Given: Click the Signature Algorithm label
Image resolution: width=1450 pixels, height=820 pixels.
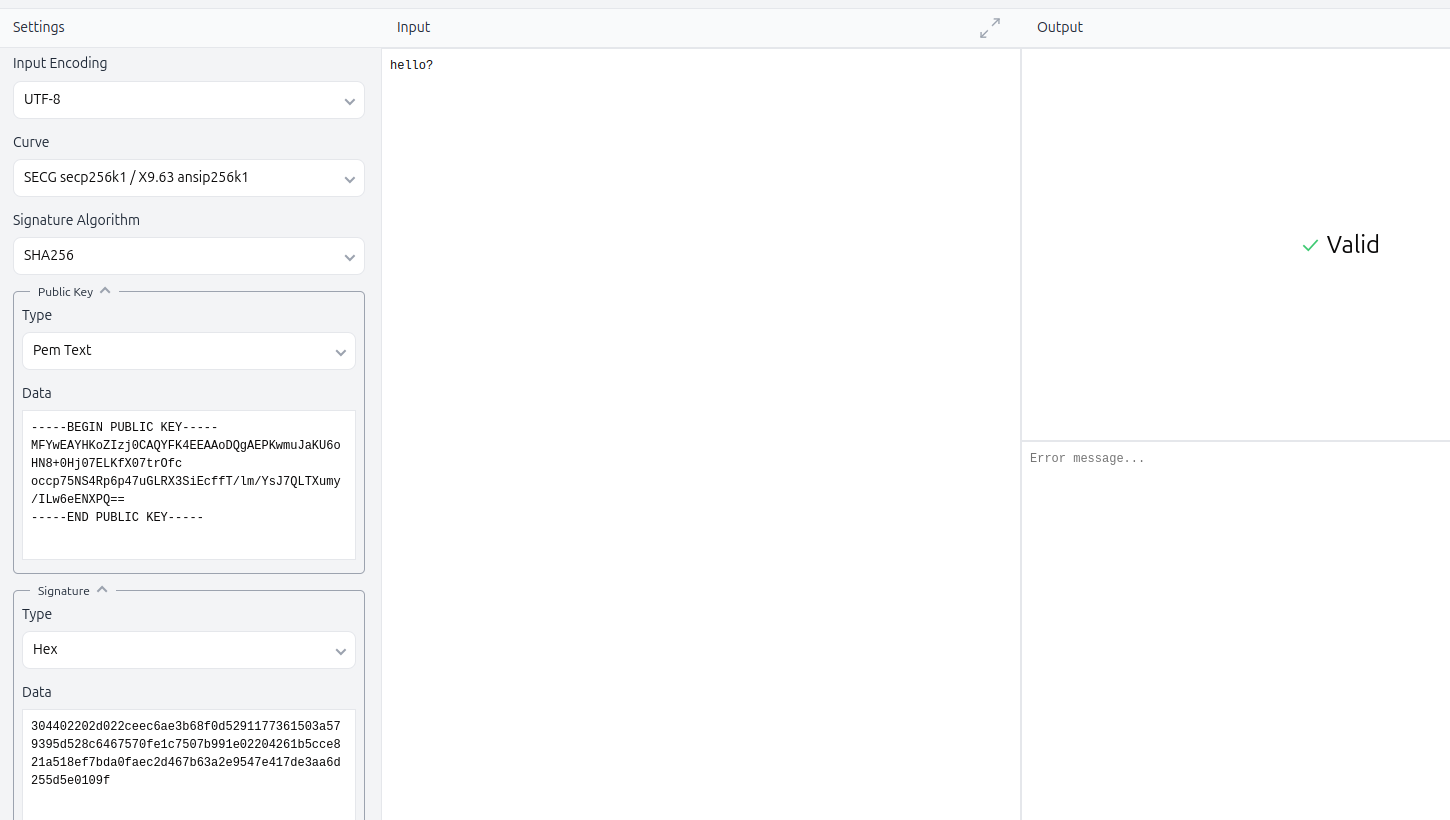Looking at the screenshot, I should click(76, 220).
